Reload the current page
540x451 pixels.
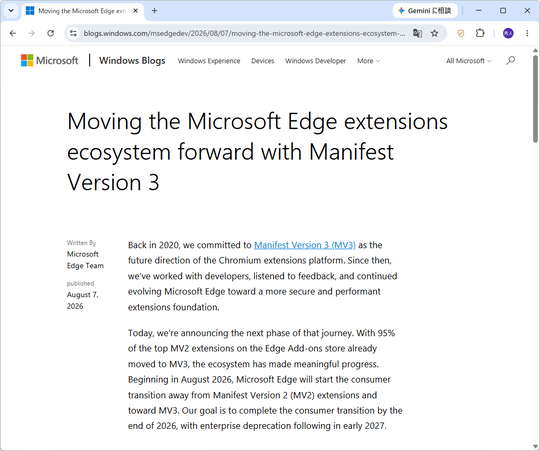[x=51, y=33]
